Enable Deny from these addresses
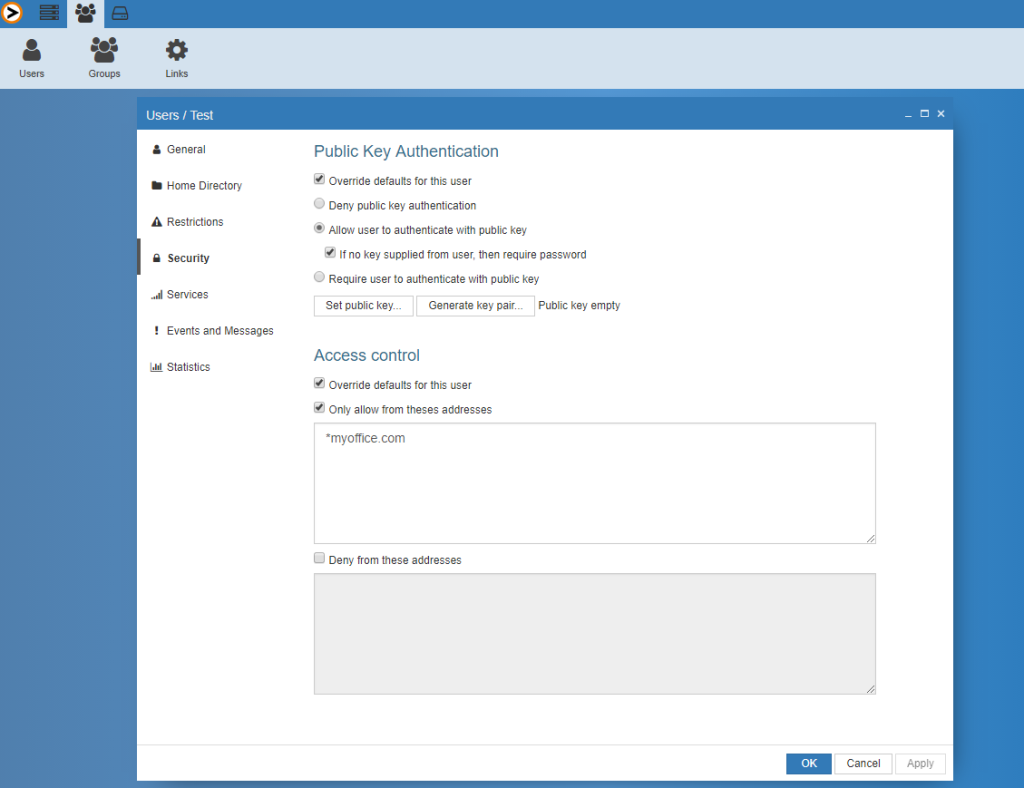 [x=319, y=558]
